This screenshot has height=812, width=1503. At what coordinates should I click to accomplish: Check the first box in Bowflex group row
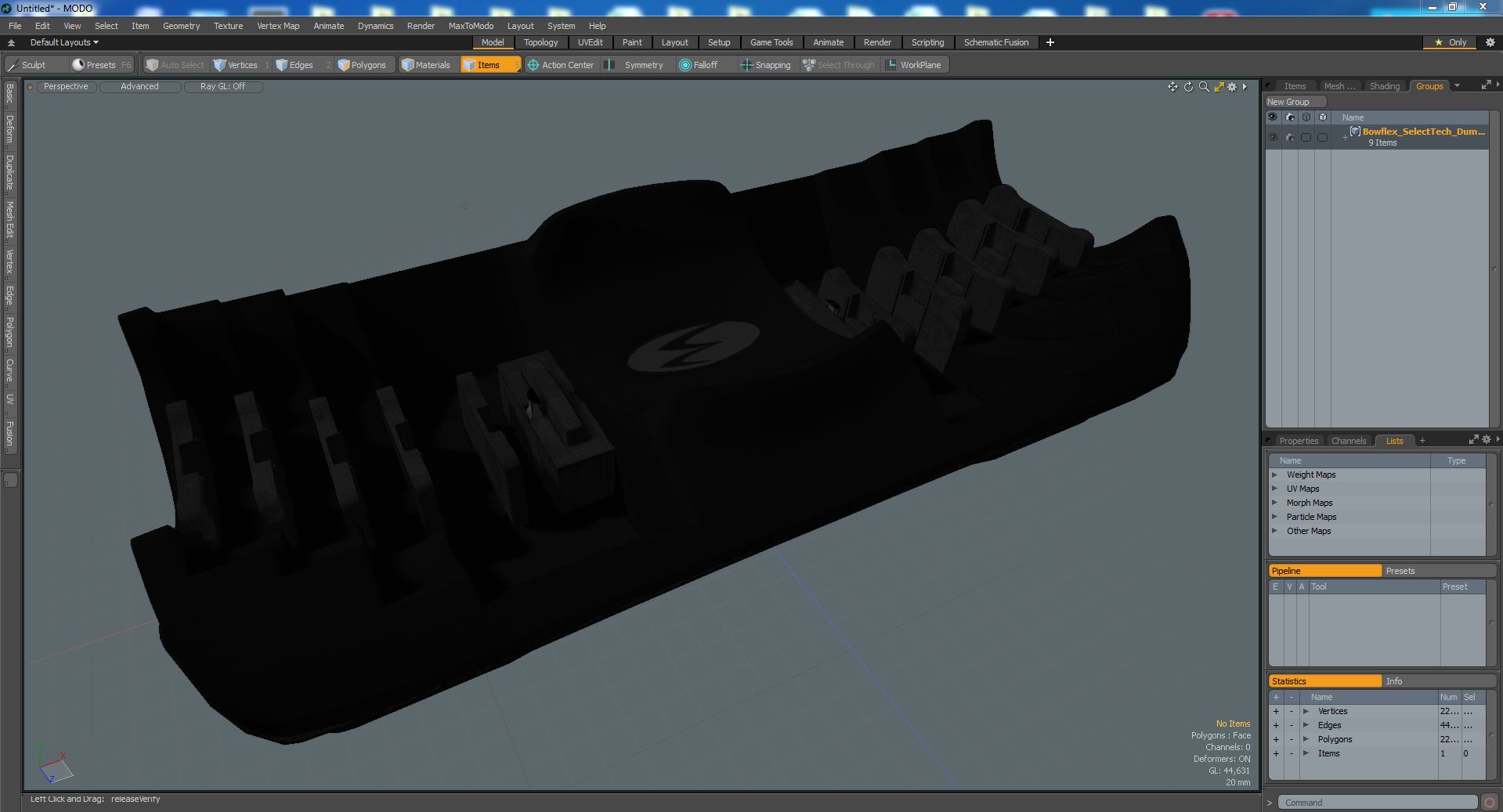point(1306,137)
